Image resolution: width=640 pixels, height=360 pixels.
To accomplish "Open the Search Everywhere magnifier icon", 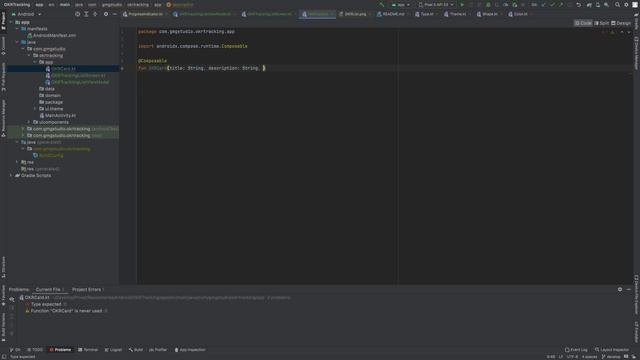I will click(x=617, y=4).
